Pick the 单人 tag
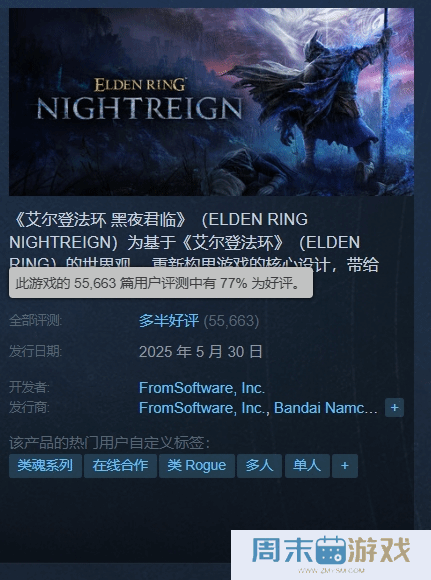Viewport: 431px width, 580px height. pyautogui.click(x=307, y=466)
